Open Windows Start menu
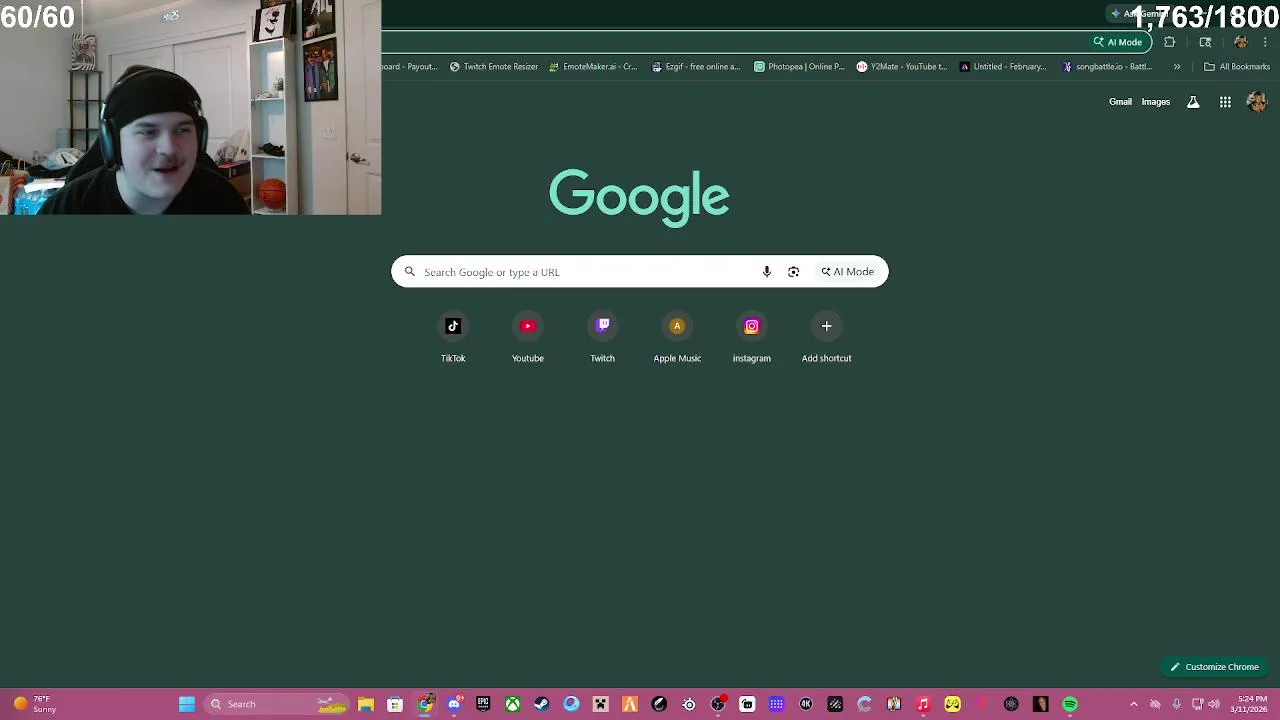The height and width of the screenshot is (720, 1280). 187,704
